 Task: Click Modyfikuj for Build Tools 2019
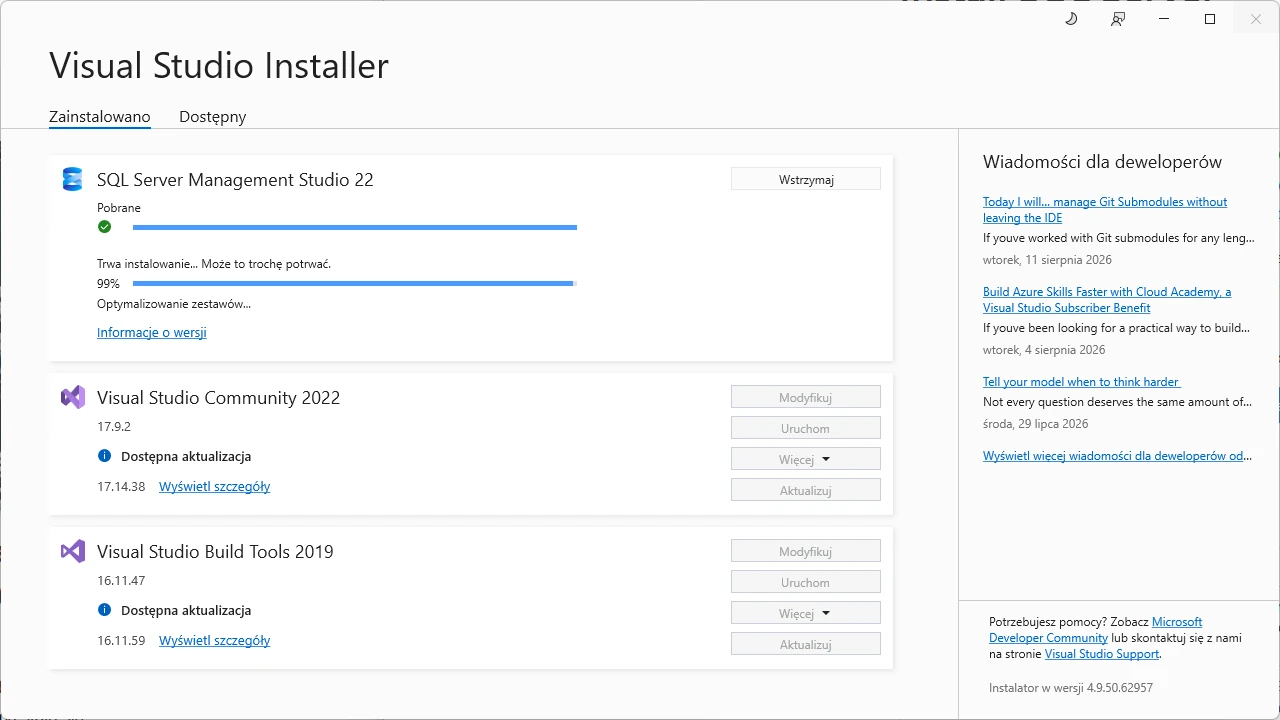click(806, 551)
